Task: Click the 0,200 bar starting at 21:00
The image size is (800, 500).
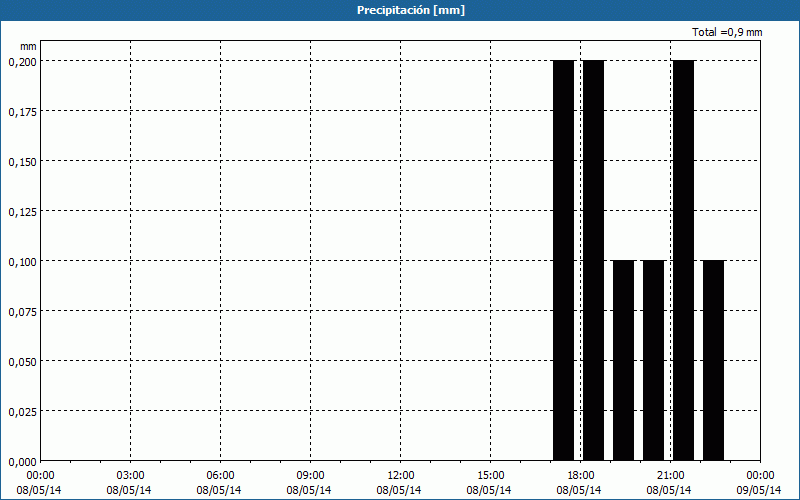Action: click(684, 260)
